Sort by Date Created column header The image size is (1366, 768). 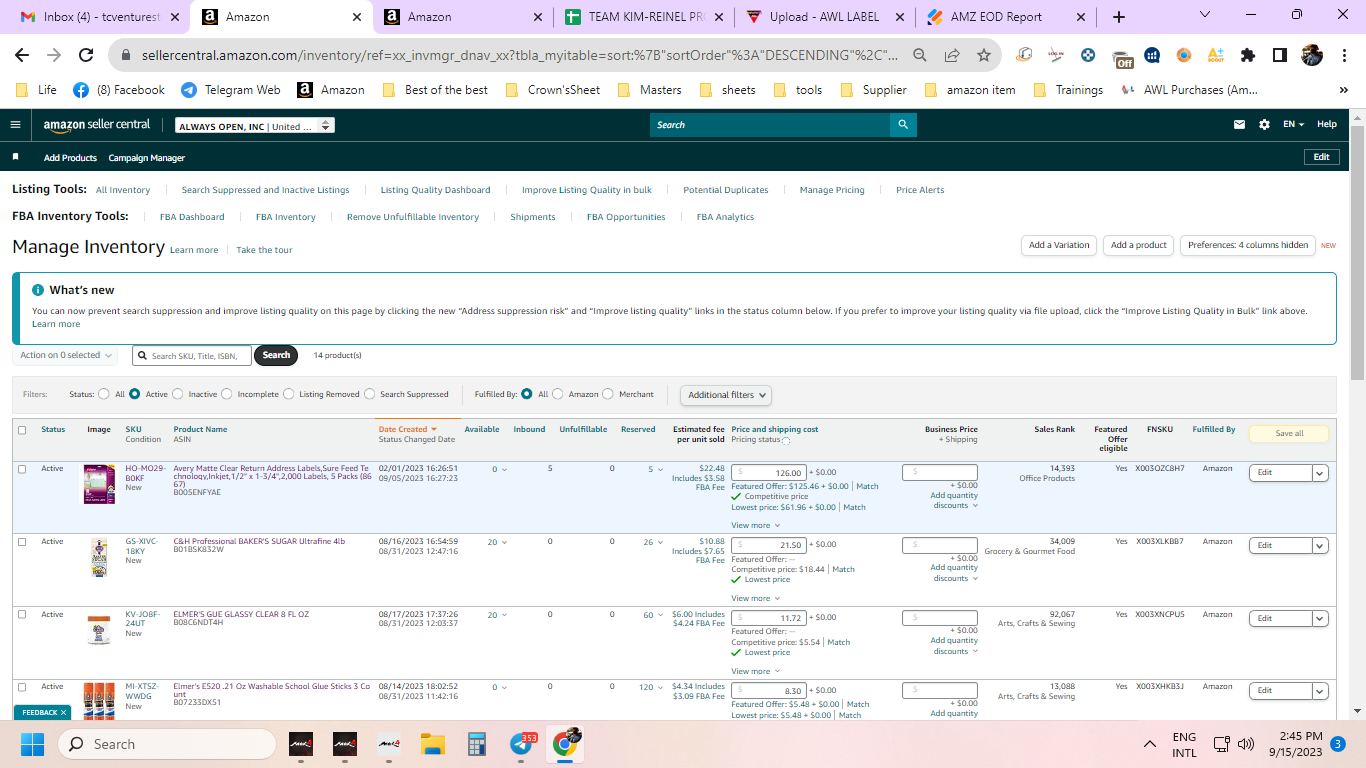click(x=408, y=429)
